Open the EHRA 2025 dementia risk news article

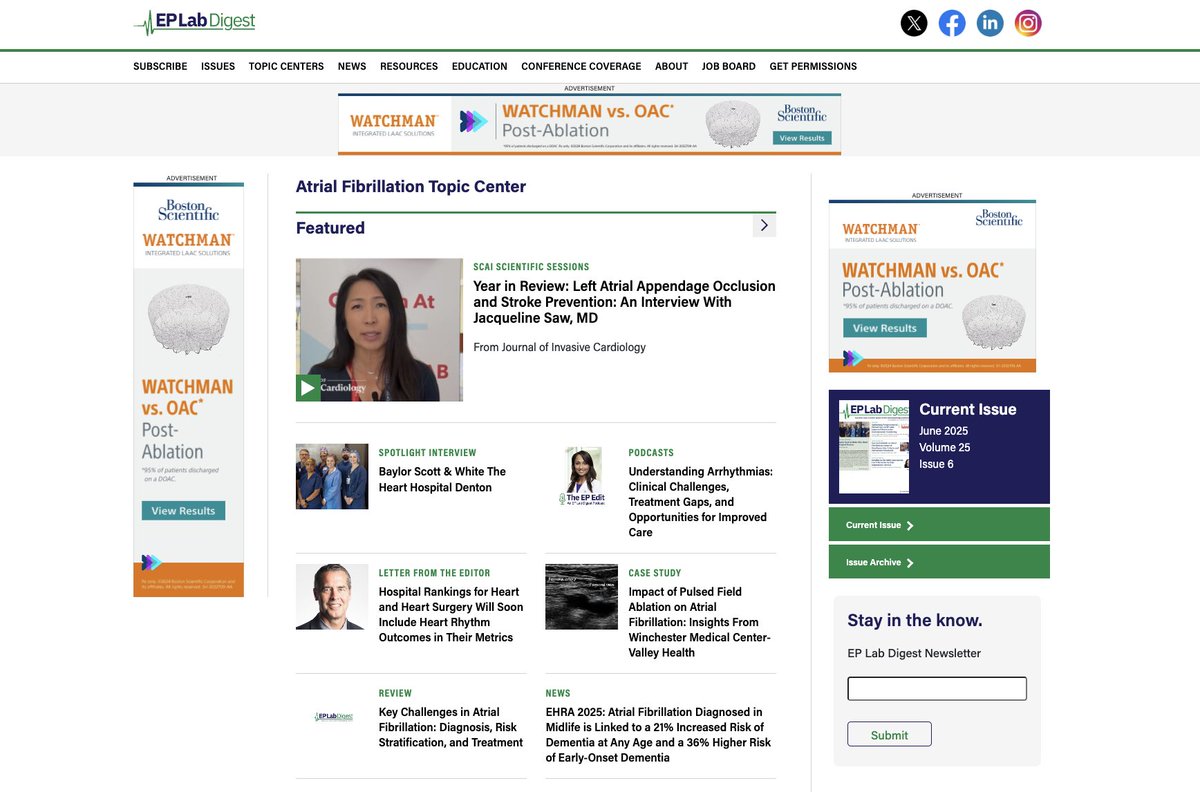(x=659, y=735)
